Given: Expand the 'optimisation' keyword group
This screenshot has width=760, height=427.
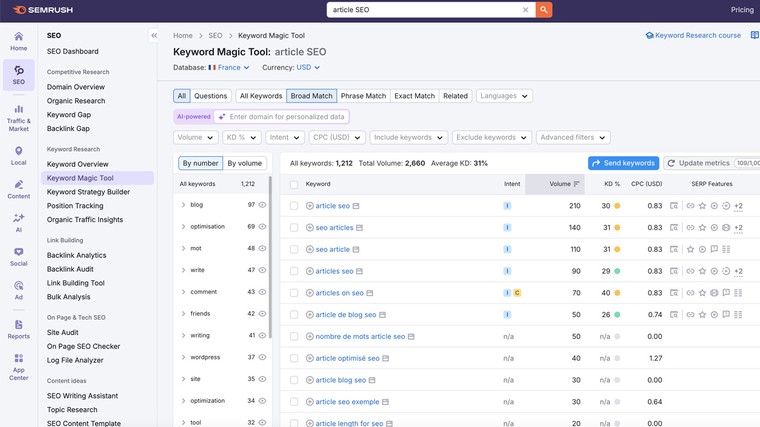Looking at the screenshot, I should tap(183, 227).
